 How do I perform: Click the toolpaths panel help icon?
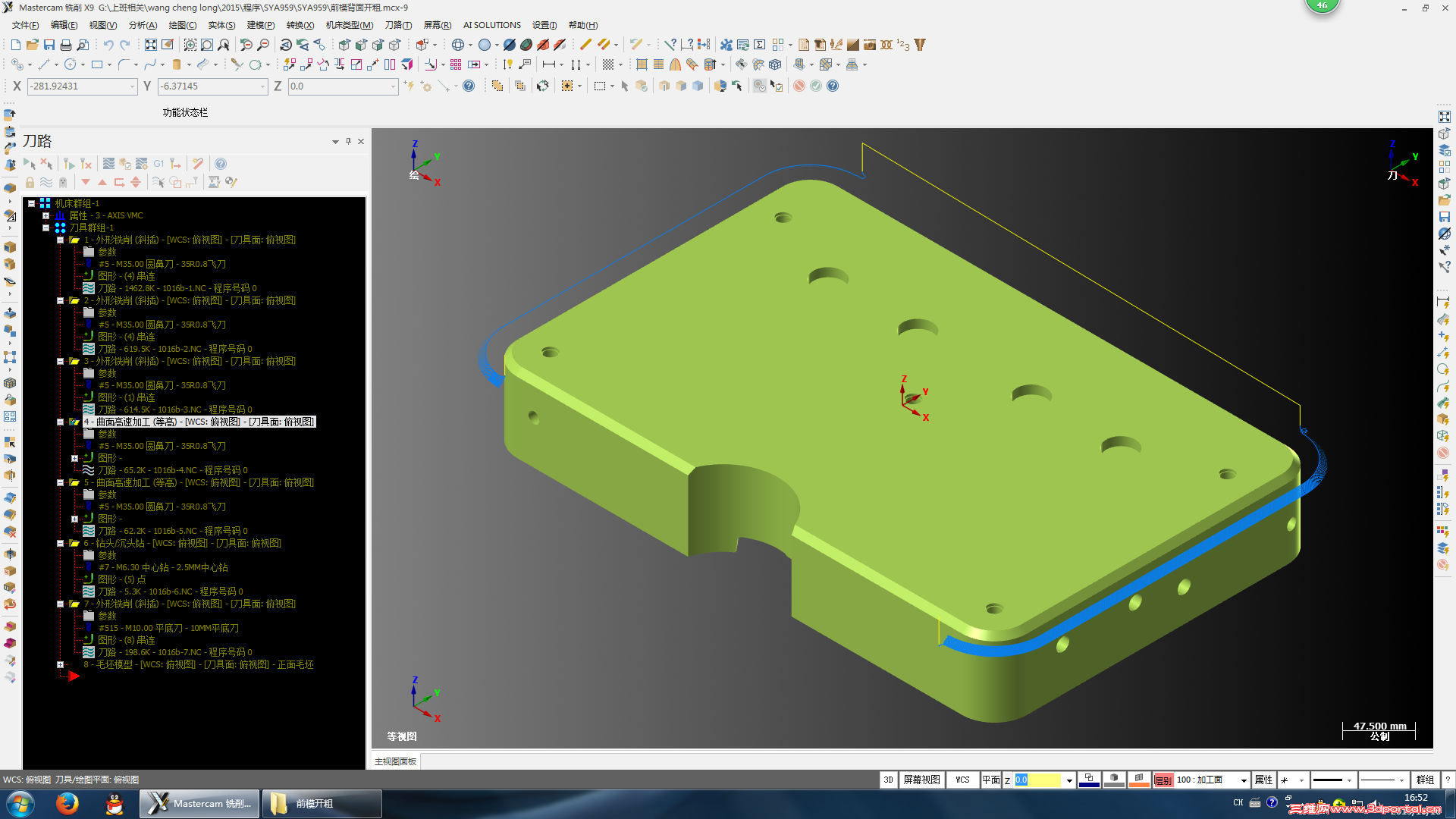221,164
